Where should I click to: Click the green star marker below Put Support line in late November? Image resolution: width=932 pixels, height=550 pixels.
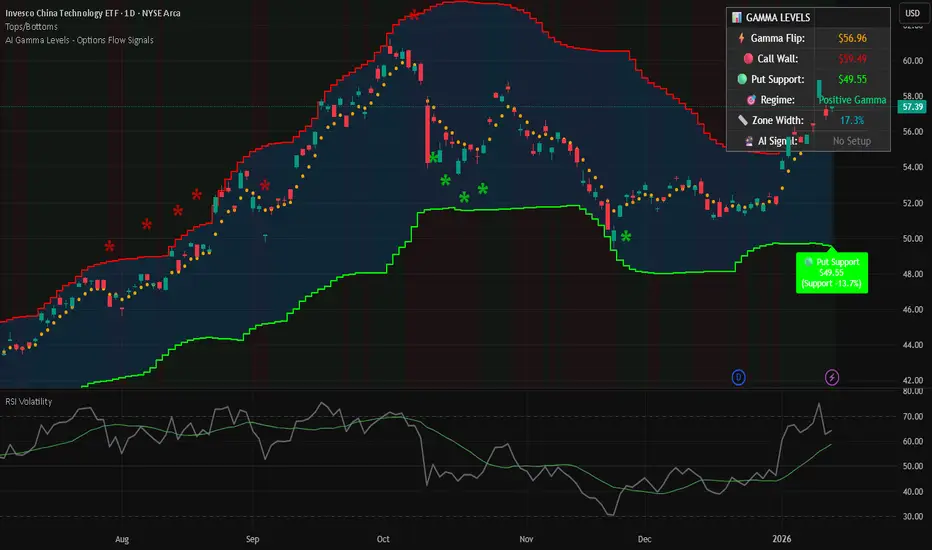click(626, 237)
